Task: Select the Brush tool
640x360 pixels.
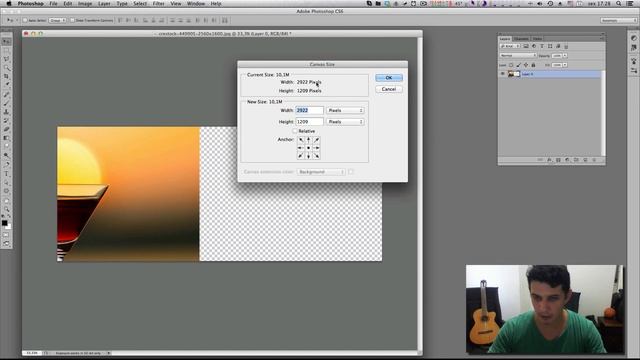Action: tap(6, 103)
